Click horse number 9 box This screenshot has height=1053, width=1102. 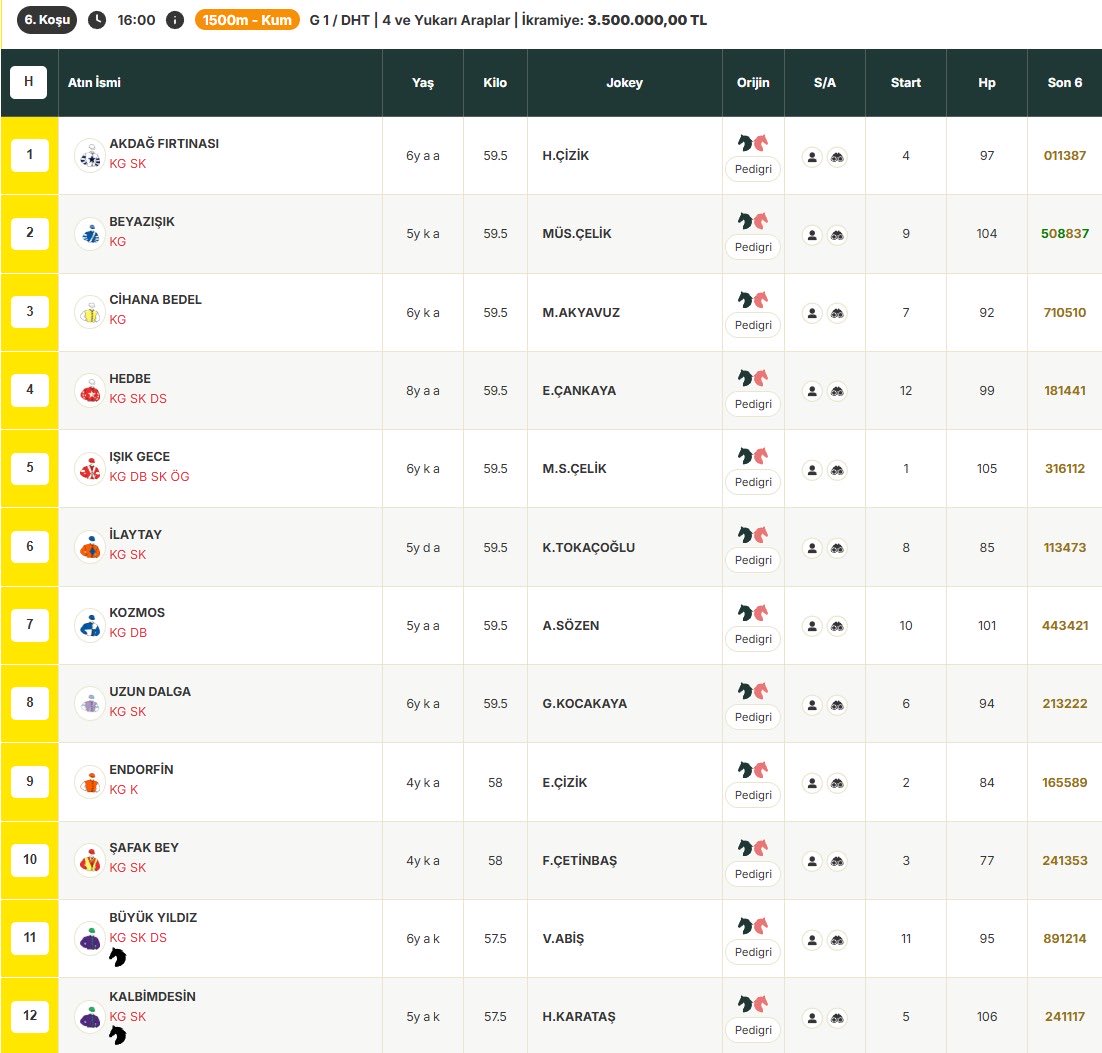tap(30, 781)
